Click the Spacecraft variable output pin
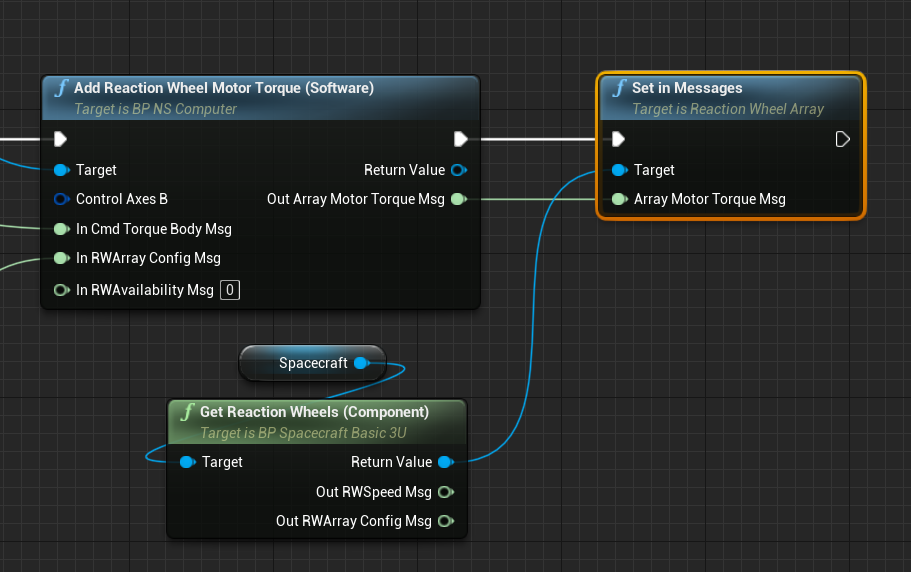This screenshot has height=572, width=911. coord(362,363)
